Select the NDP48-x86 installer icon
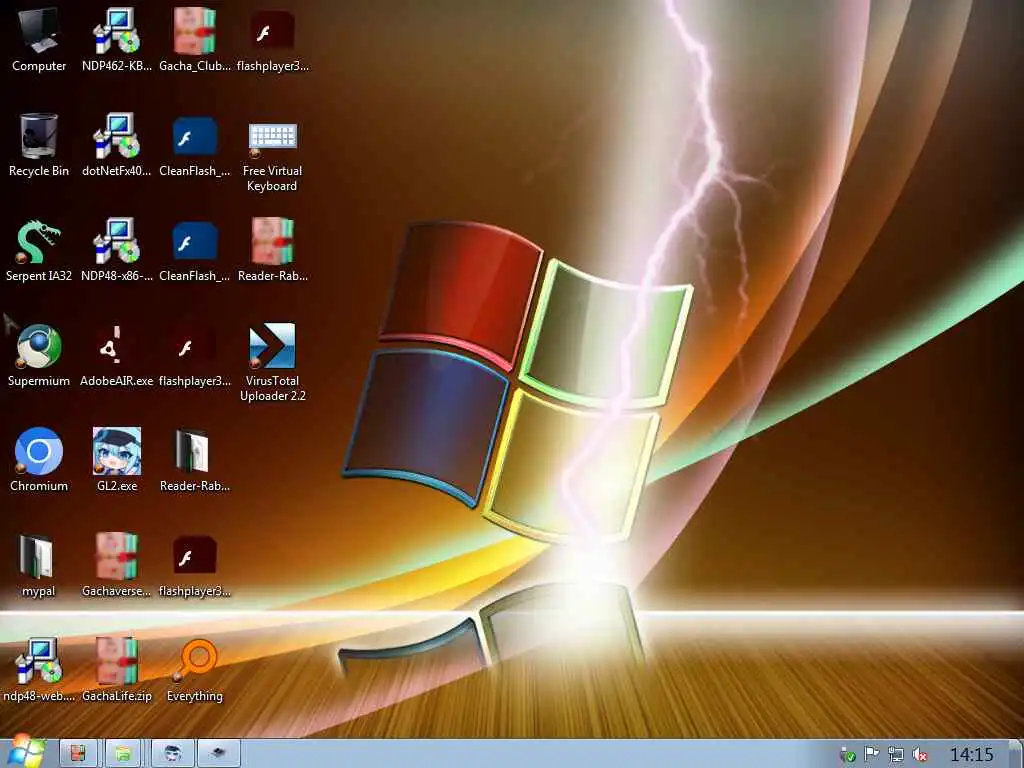Screen dimensions: 1024x768 [116, 249]
